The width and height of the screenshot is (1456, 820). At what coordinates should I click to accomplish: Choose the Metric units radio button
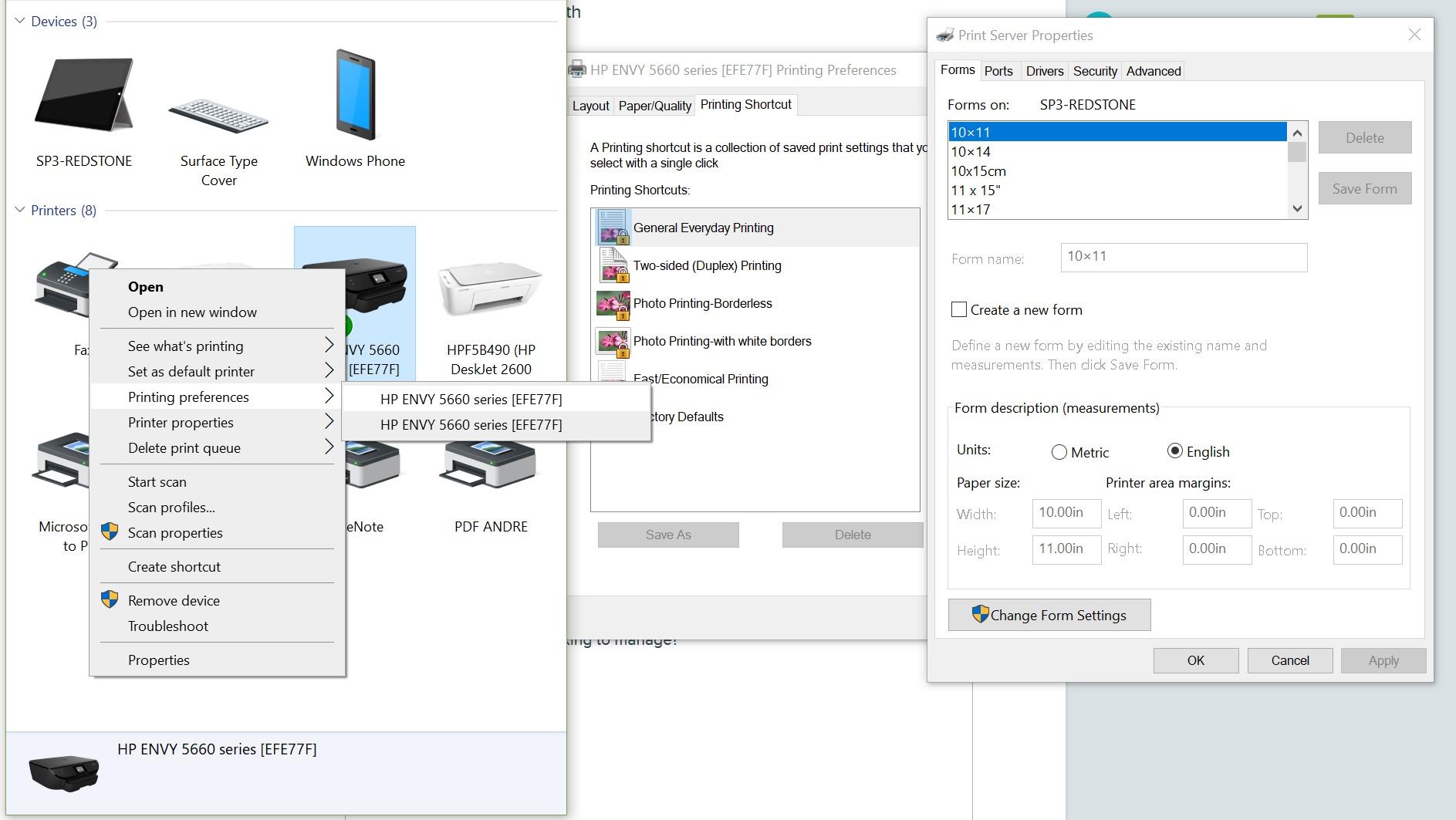pos(1059,452)
